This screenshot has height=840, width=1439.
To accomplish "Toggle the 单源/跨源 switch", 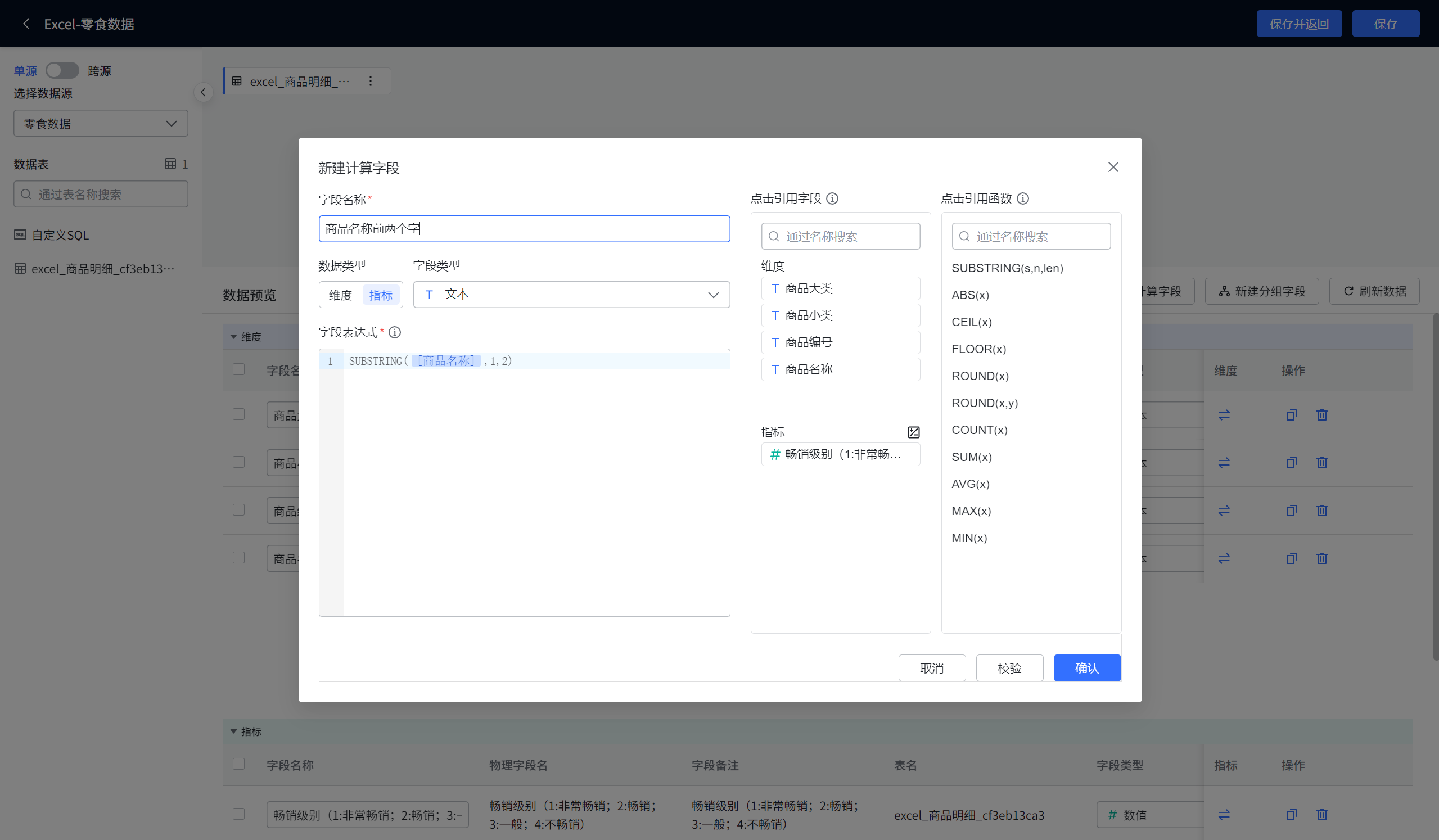I will point(62,70).
